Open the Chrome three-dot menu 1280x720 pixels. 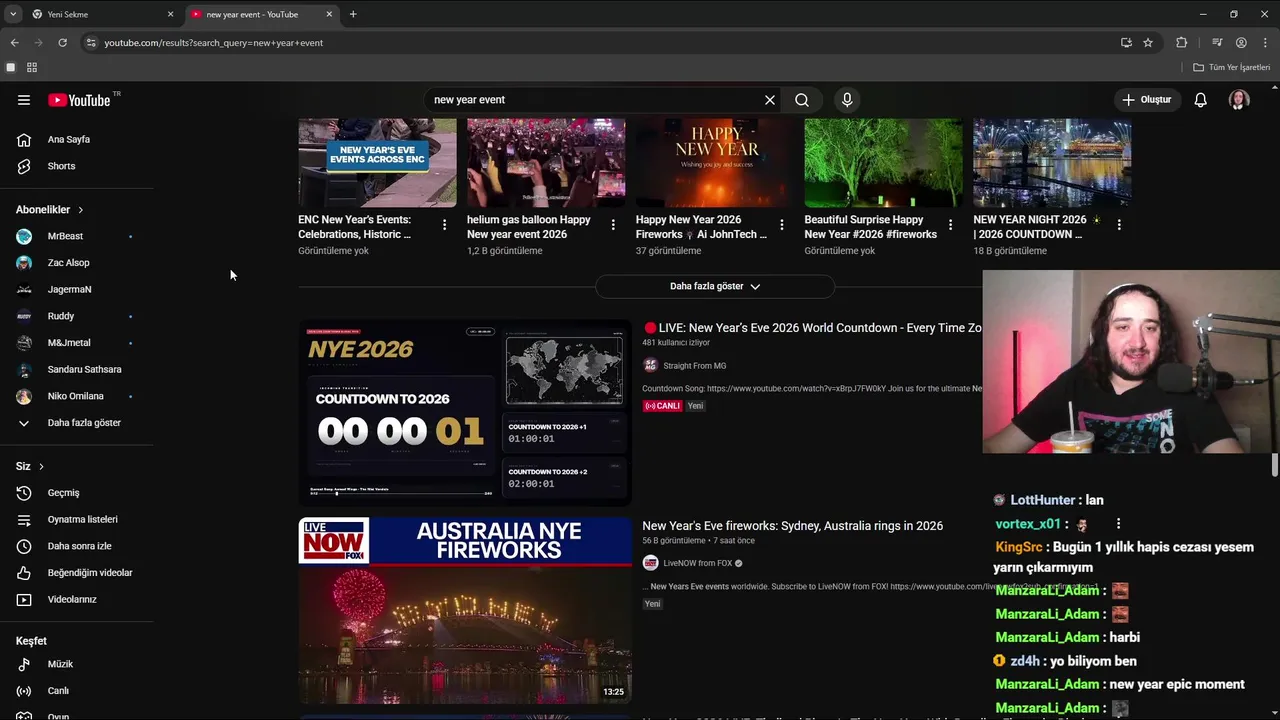click(1265, 43)
